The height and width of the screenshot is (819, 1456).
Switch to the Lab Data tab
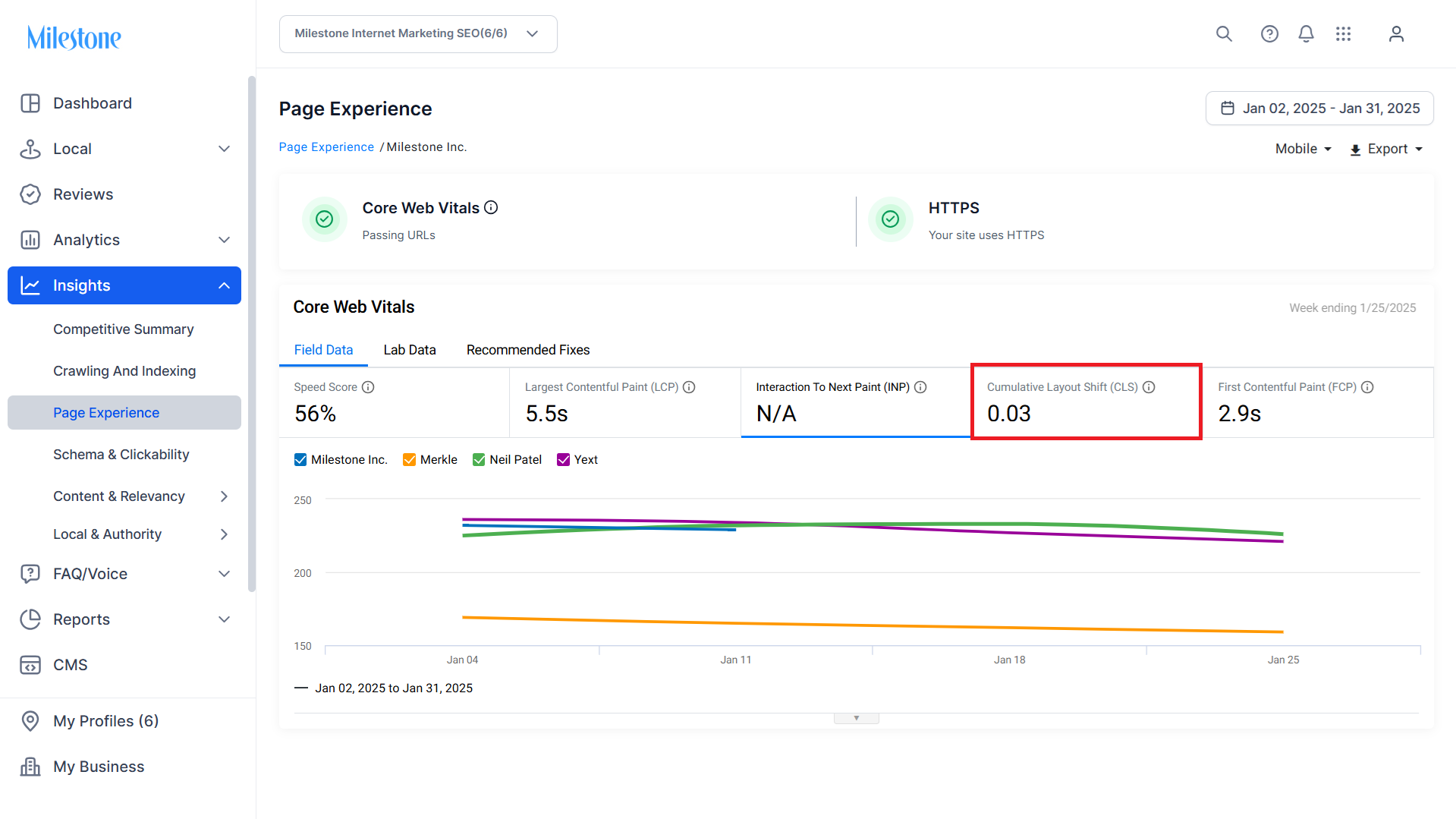click(x=410, y=350)
